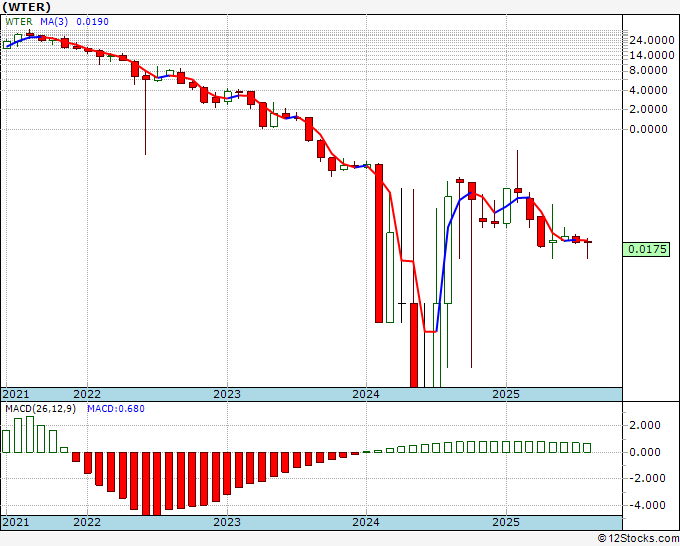Image resolution: width=680 pixels, height=546 pixels.
Task: Select 2023 on the MACD panel time axis
Action: tap(227, 522)
